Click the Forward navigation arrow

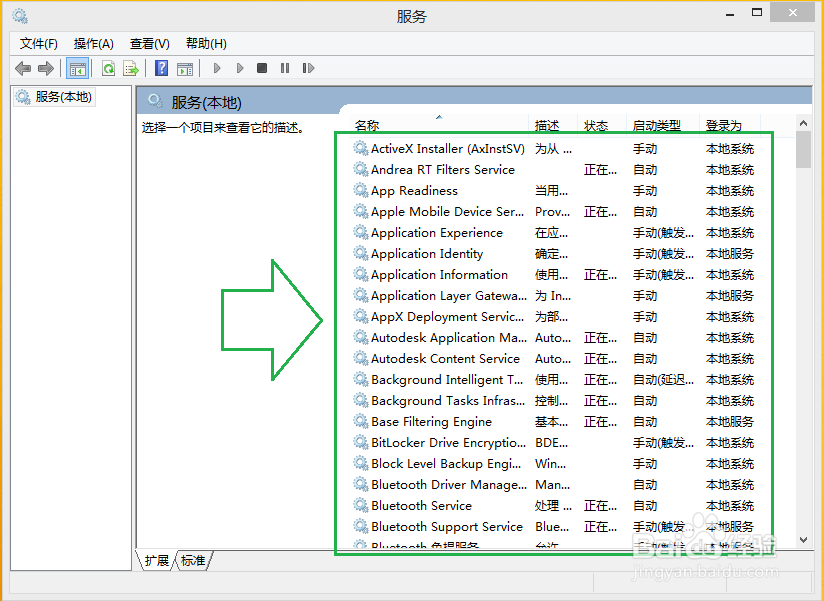coord(44,68)
